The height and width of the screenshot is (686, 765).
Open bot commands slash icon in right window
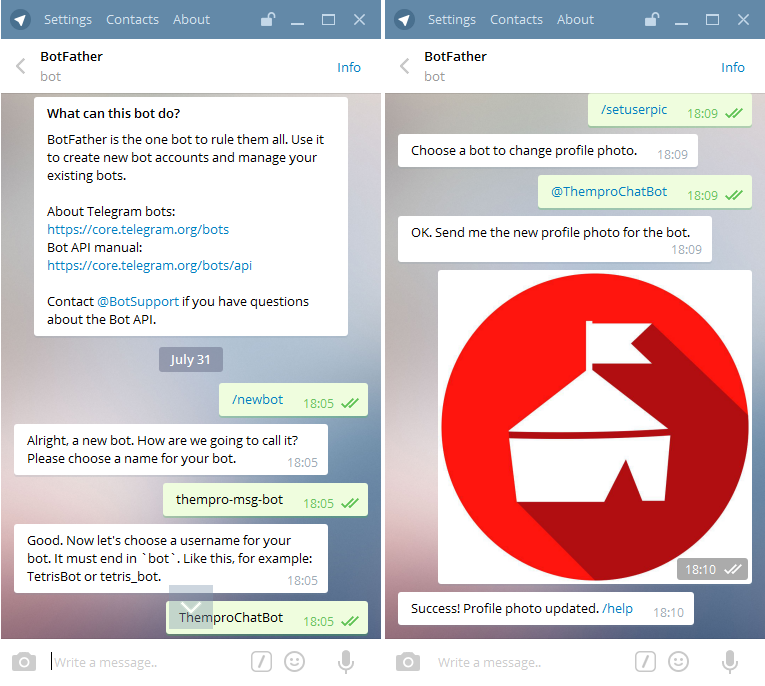[x=645, y=662]
